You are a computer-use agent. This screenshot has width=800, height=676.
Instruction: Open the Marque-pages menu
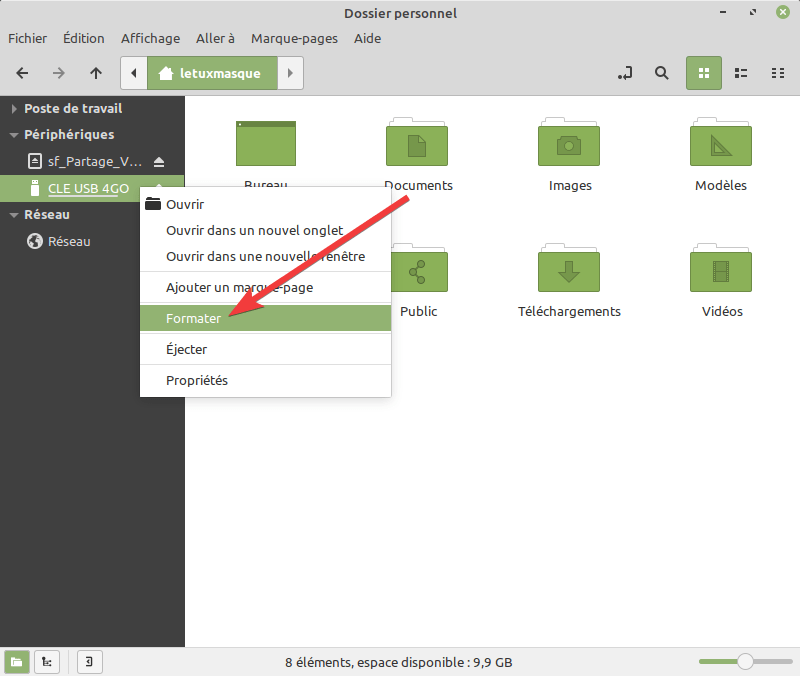pos(294,39)
